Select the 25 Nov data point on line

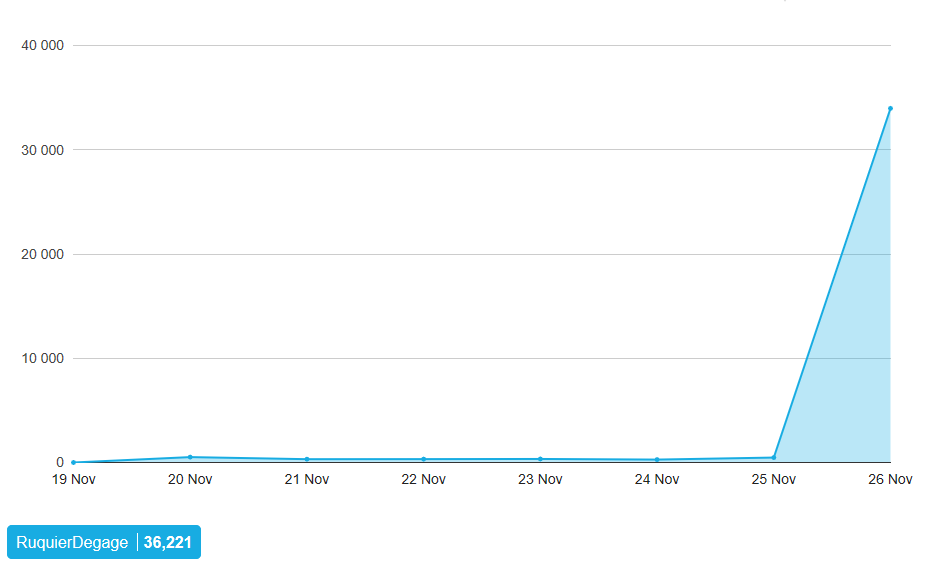[x=774, y=457]
